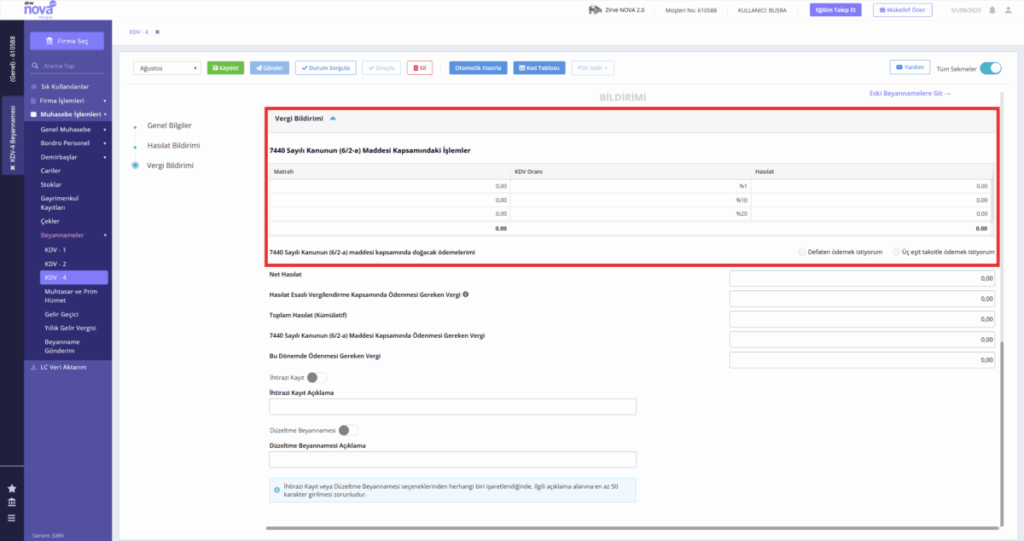Collapse the Vergi Bildirimi section arrow
This screenshot has width=1024, height=541.
pos(333,118)
